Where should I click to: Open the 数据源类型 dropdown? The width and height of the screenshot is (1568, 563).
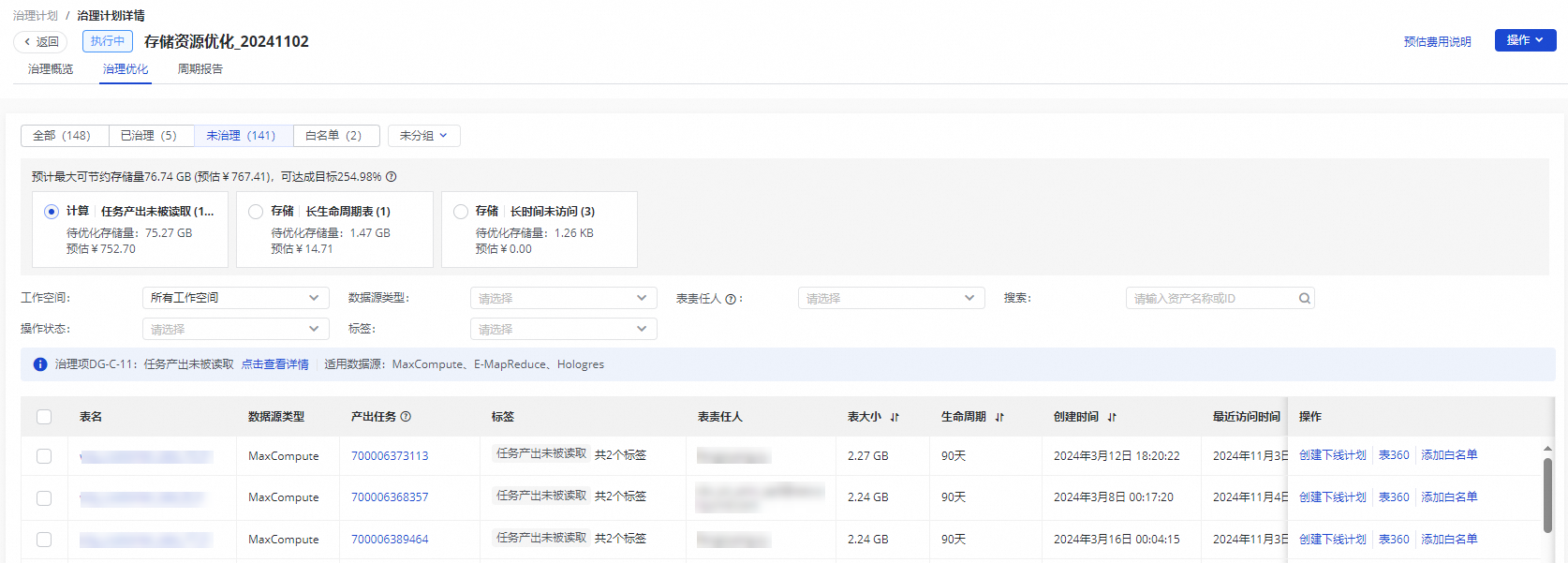click(563, 298)
